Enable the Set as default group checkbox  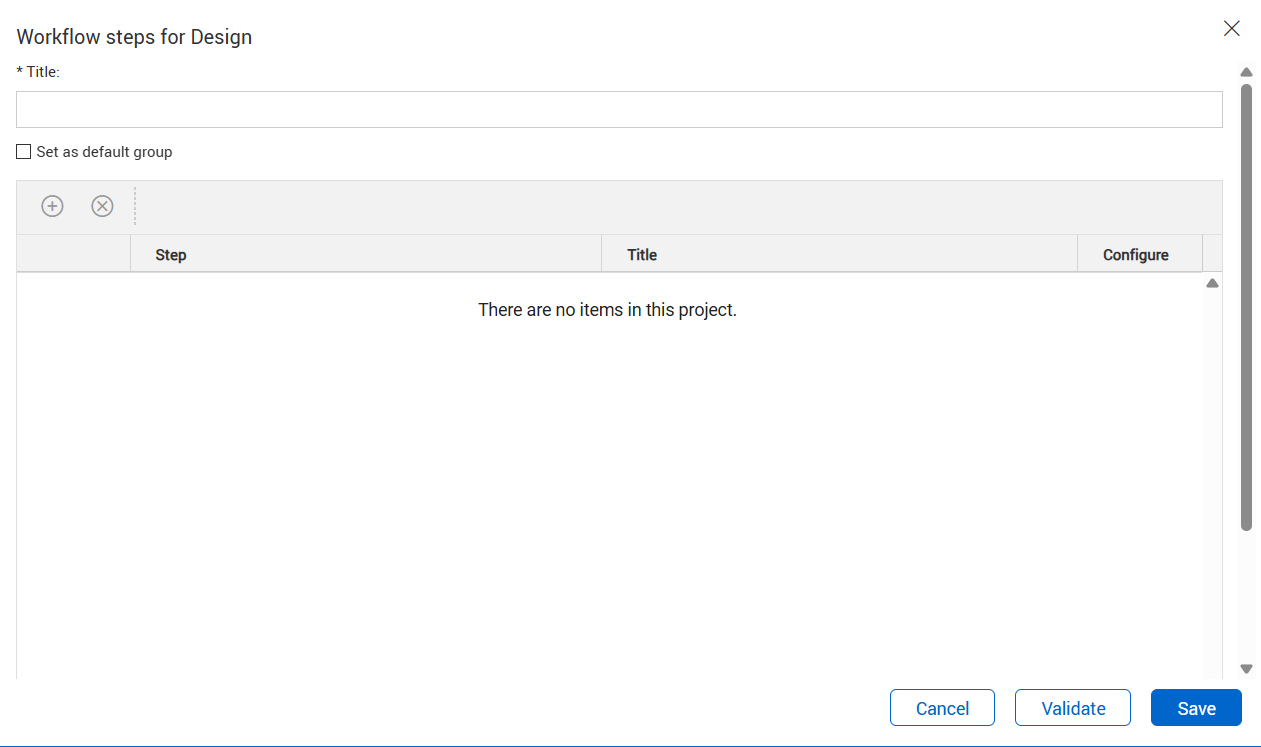click(24, 152)
